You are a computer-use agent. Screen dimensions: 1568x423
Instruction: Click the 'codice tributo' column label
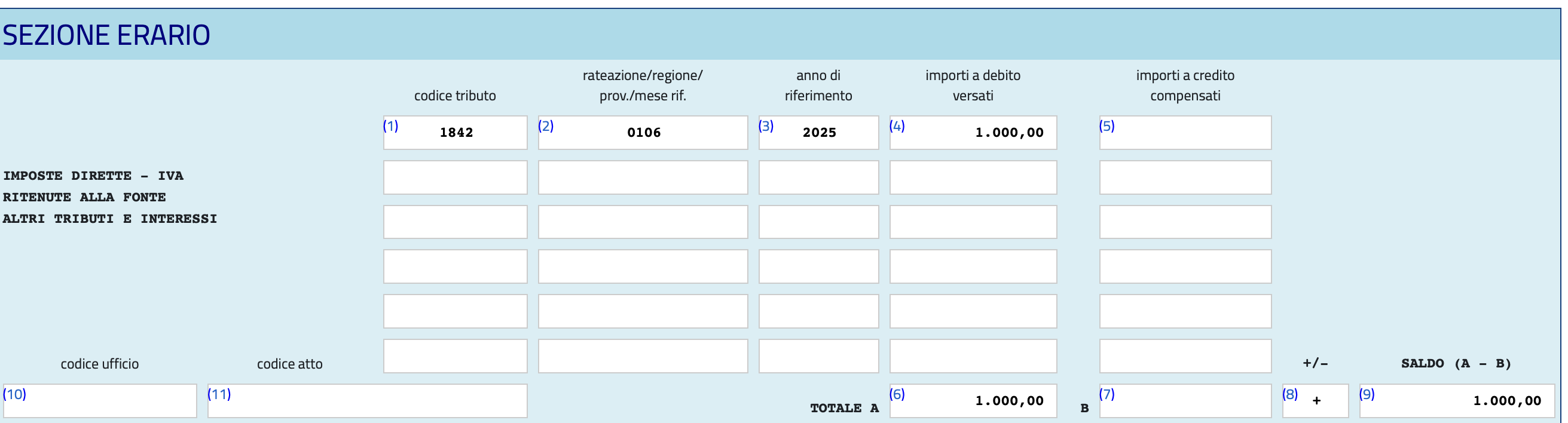(455, 96)
